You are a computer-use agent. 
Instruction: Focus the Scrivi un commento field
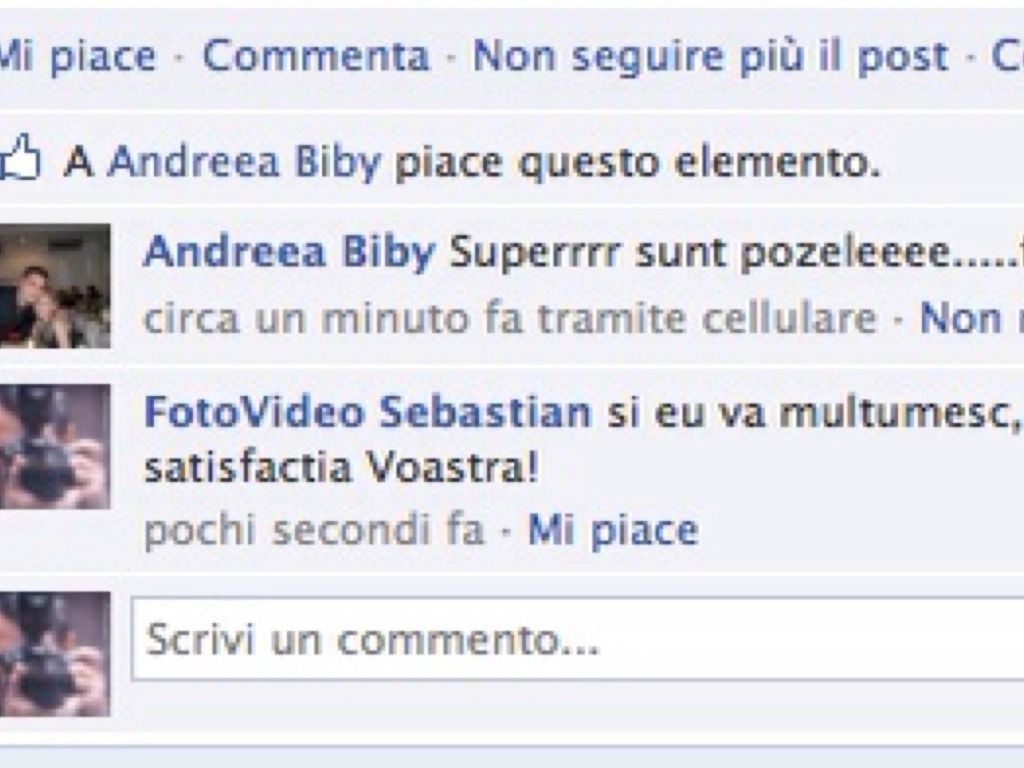pos(577,639)
